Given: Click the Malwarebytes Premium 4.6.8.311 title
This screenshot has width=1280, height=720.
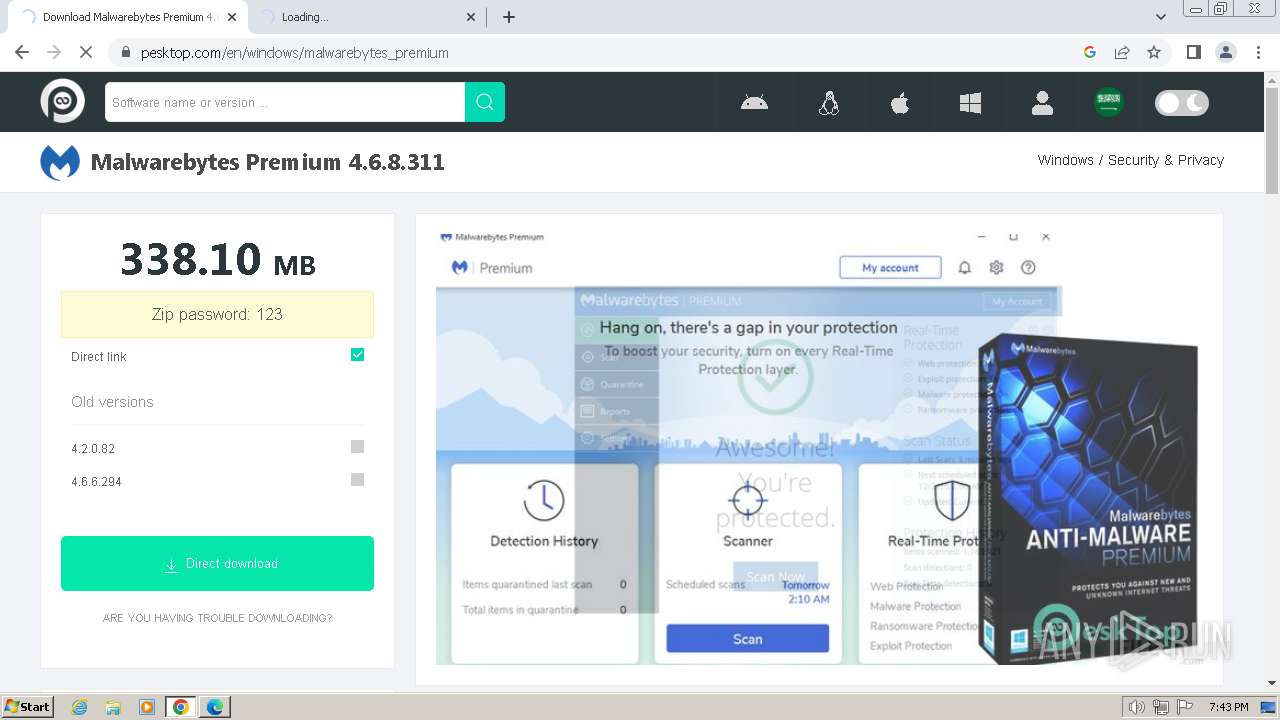Looking at the screenshot, I should (268, 162).
